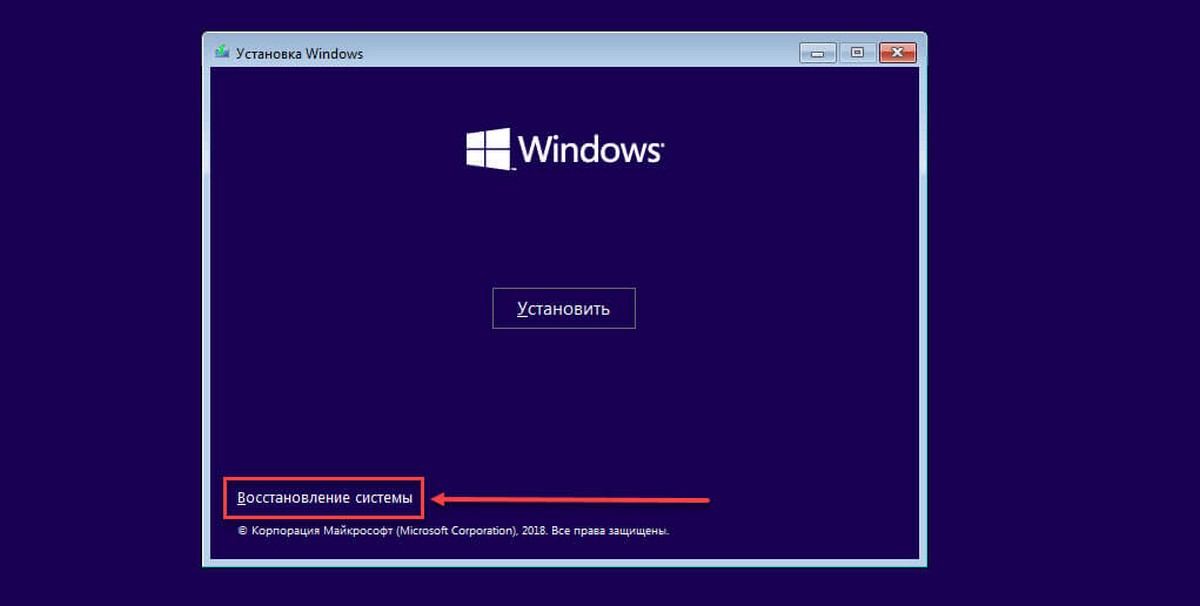Click the © symbol in the copyright line
The image size is (1200, 606).
tap(242, 532)
